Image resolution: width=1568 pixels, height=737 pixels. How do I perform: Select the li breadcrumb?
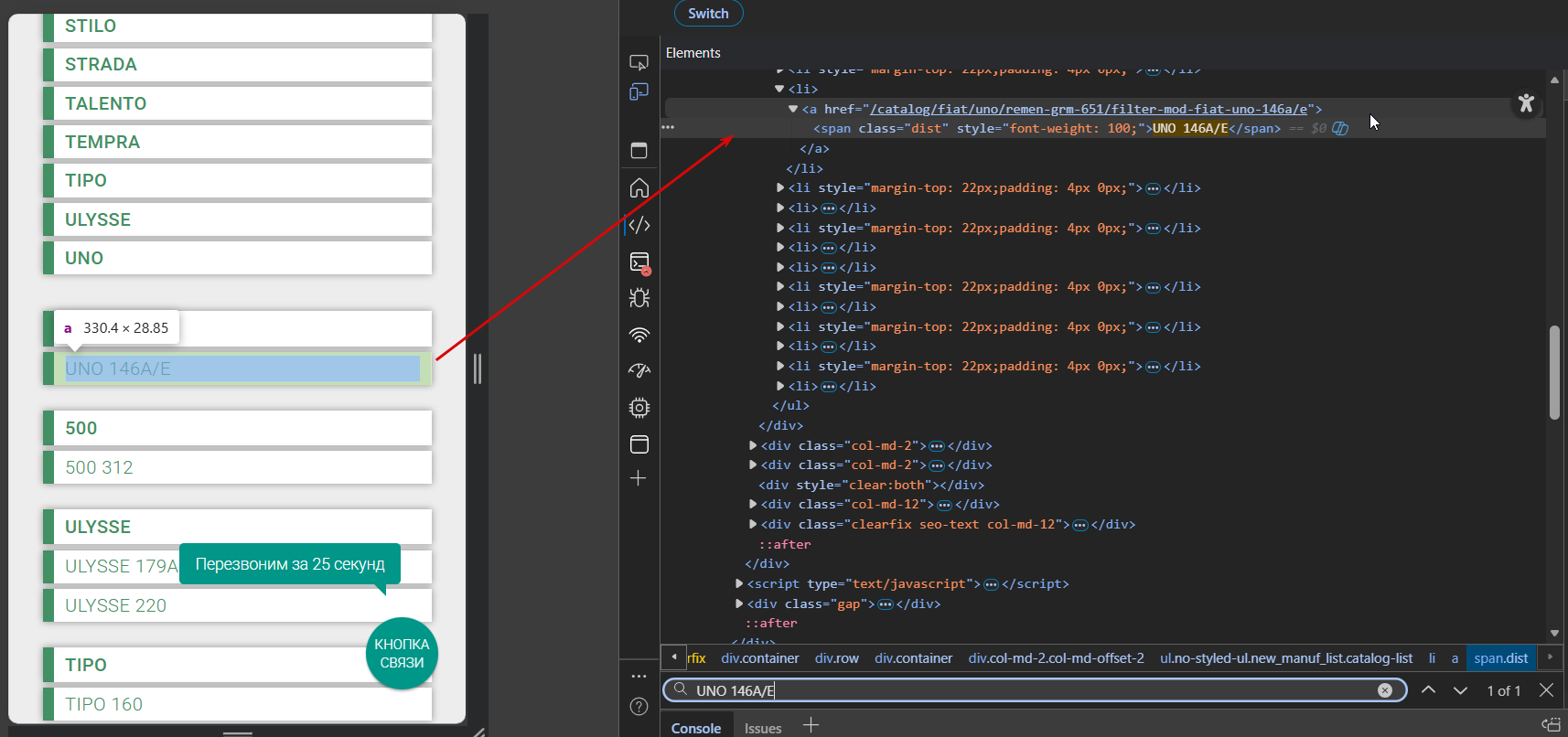tap(1432, 658)
